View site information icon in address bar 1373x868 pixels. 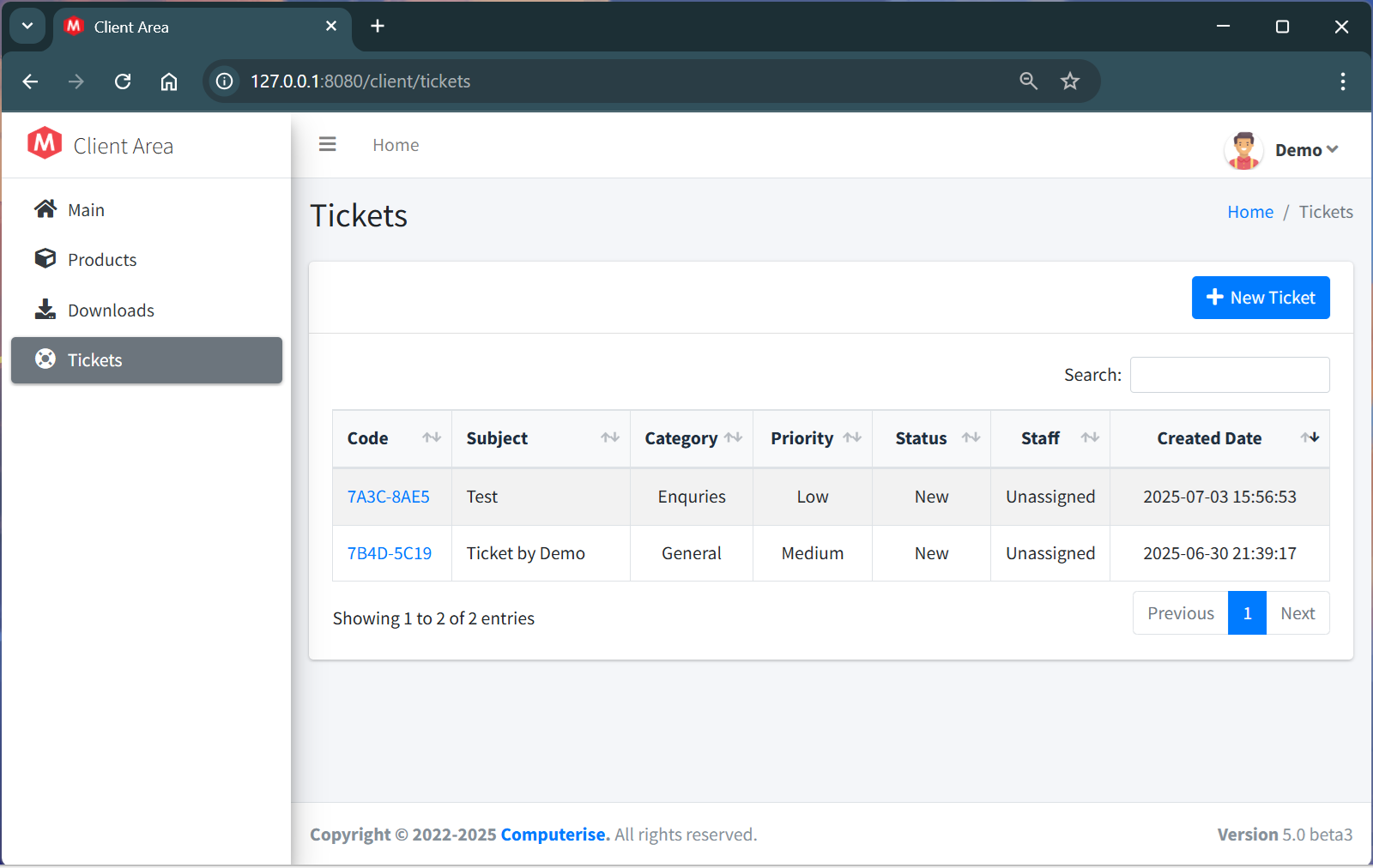pos(225,81)
